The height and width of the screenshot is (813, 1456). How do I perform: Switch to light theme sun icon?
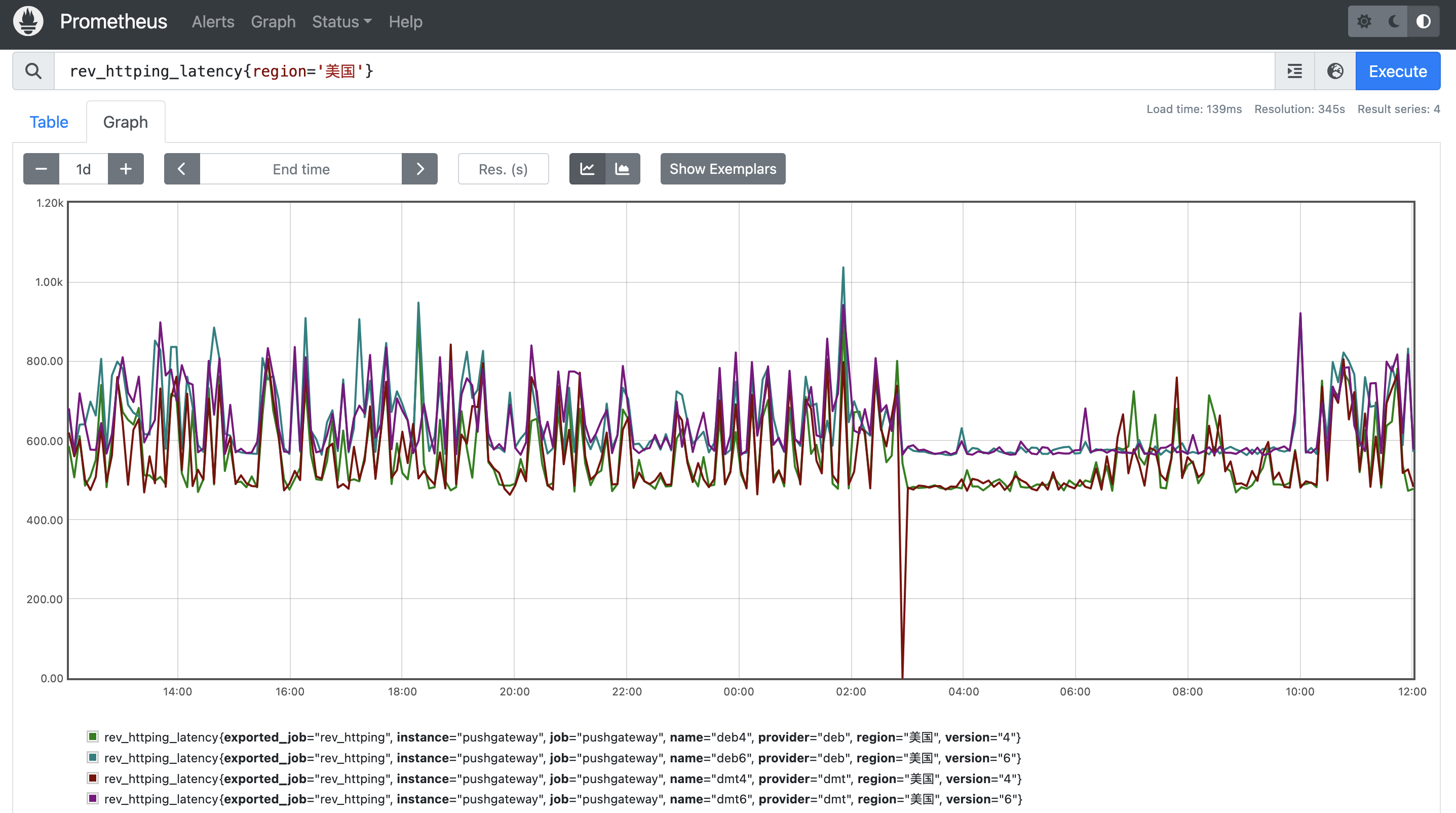click(x=1364, y=21)
